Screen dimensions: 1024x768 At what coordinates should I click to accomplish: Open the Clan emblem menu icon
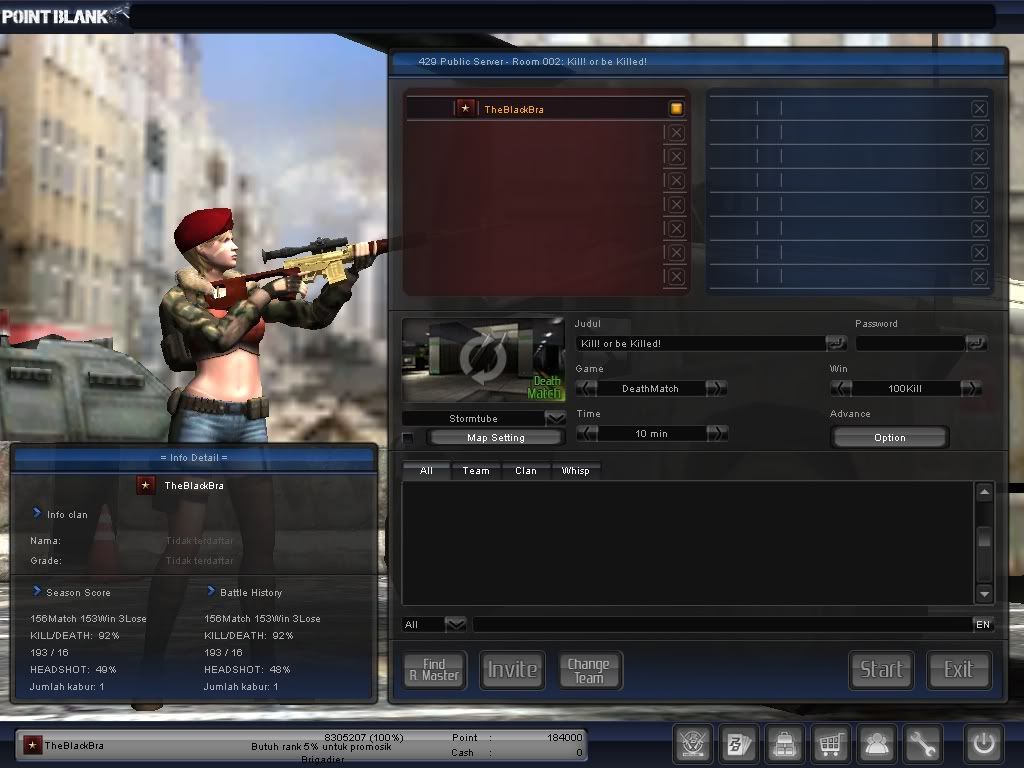[x=692, y=743]
